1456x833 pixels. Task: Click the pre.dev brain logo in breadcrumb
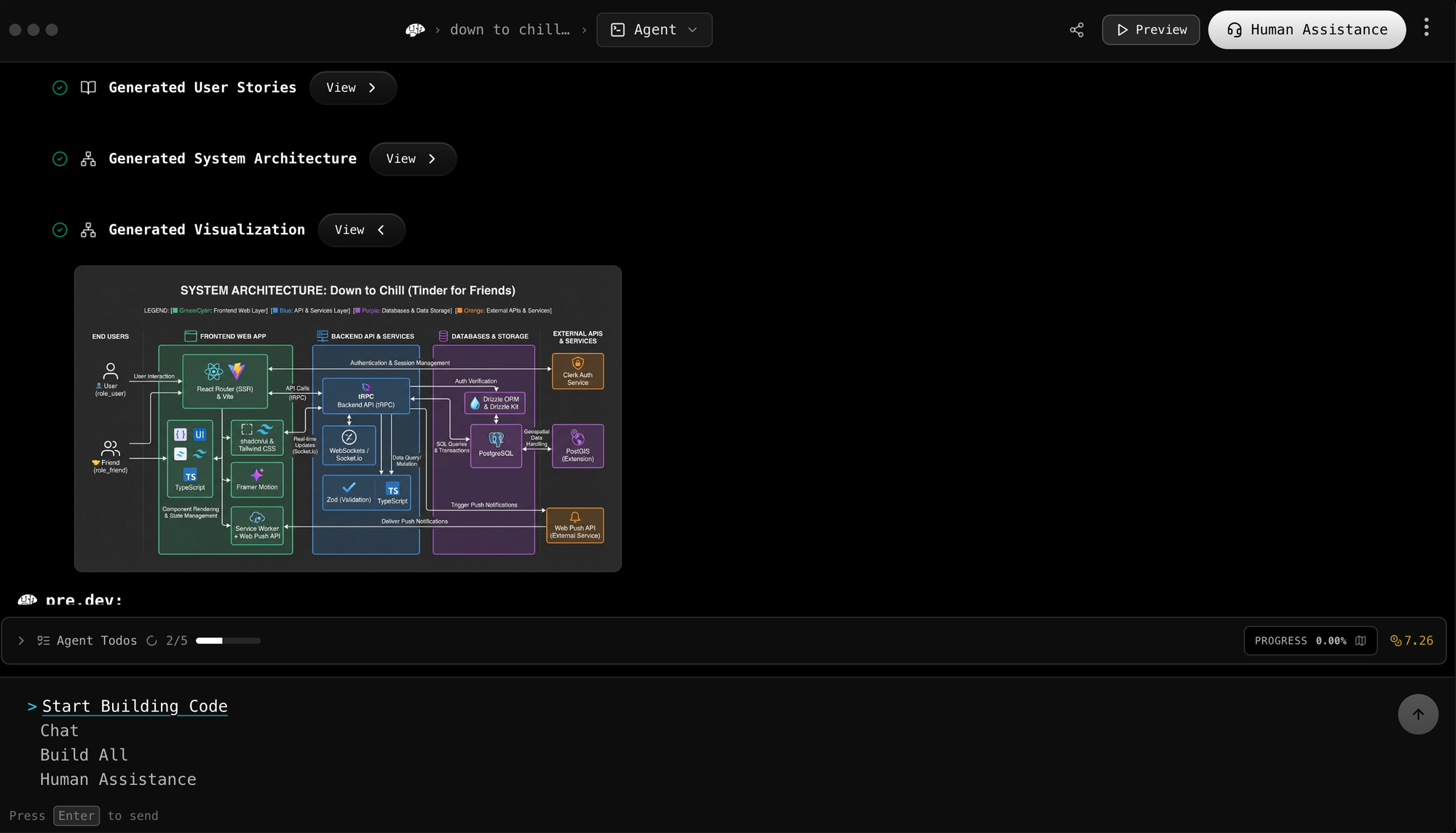(x=415, y=30)
